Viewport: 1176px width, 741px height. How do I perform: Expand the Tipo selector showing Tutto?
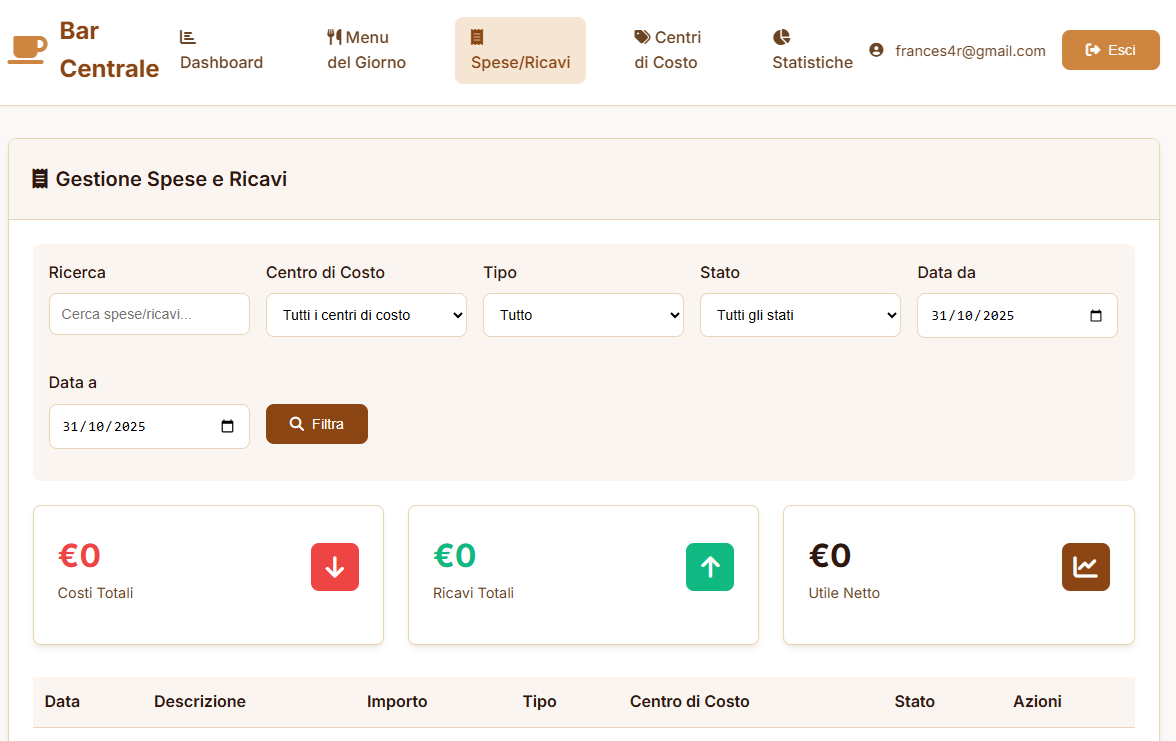[x=583, y=315]
